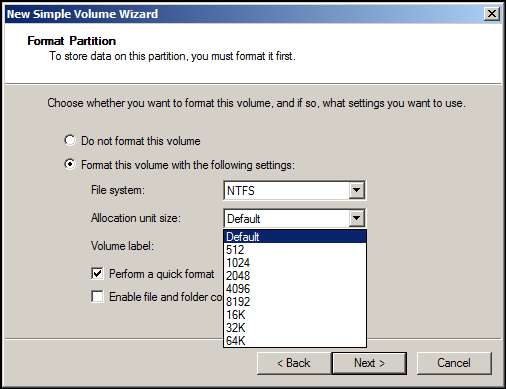Cancel the New Simple Volume Wizard

coord(454,363)
